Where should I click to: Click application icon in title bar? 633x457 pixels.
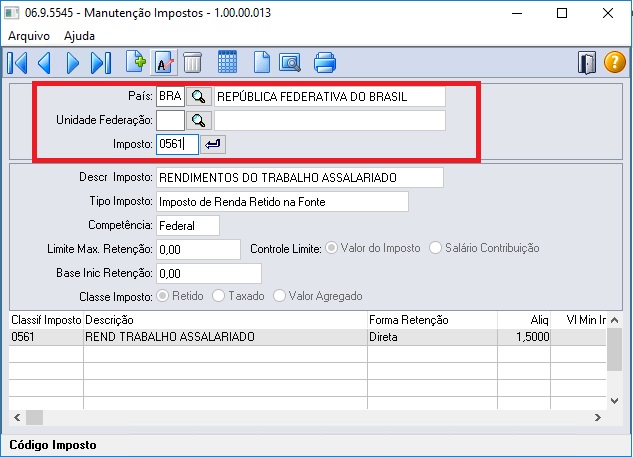click(x=11, y=13)
